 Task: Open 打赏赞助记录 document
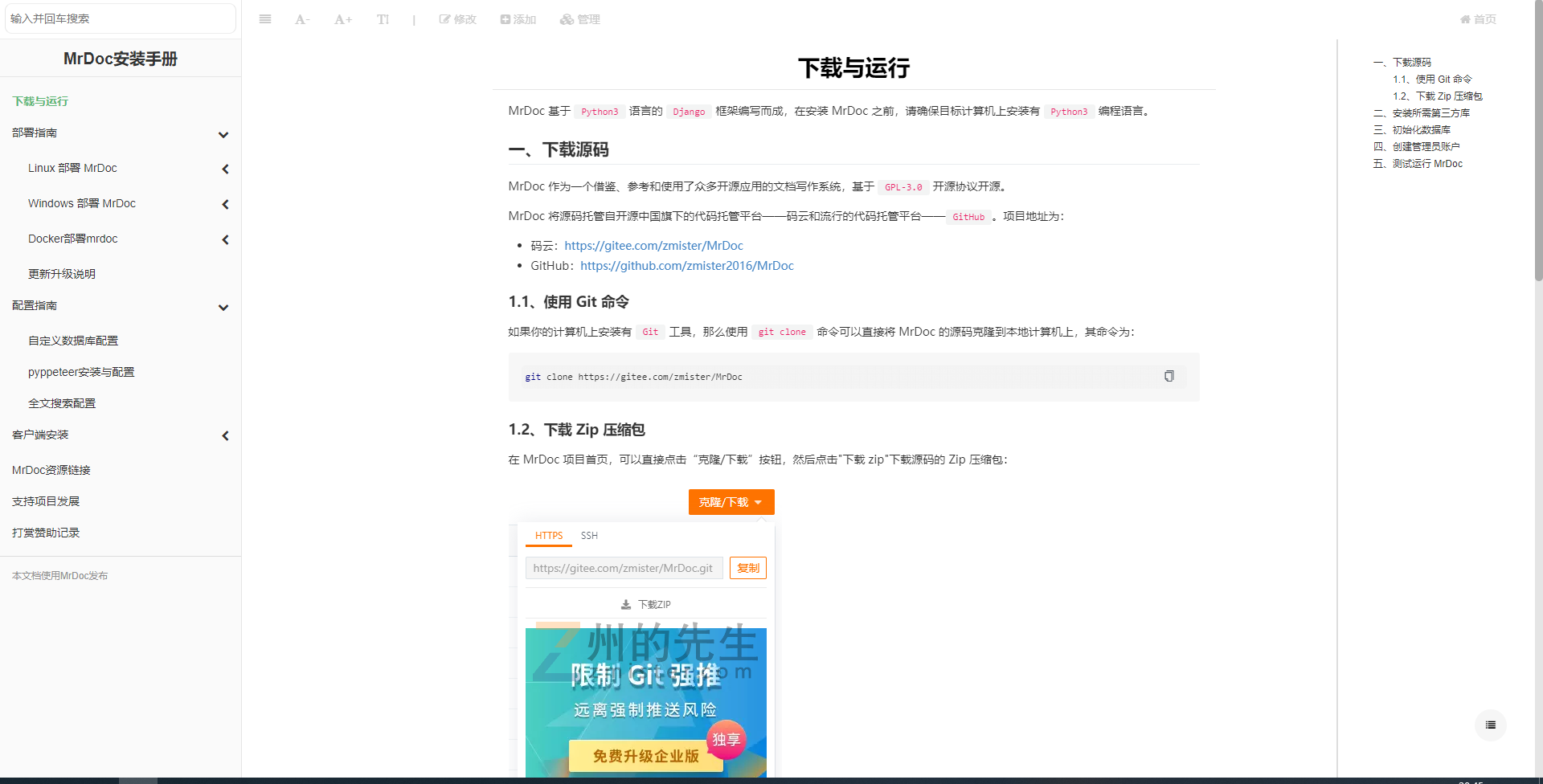46,533
